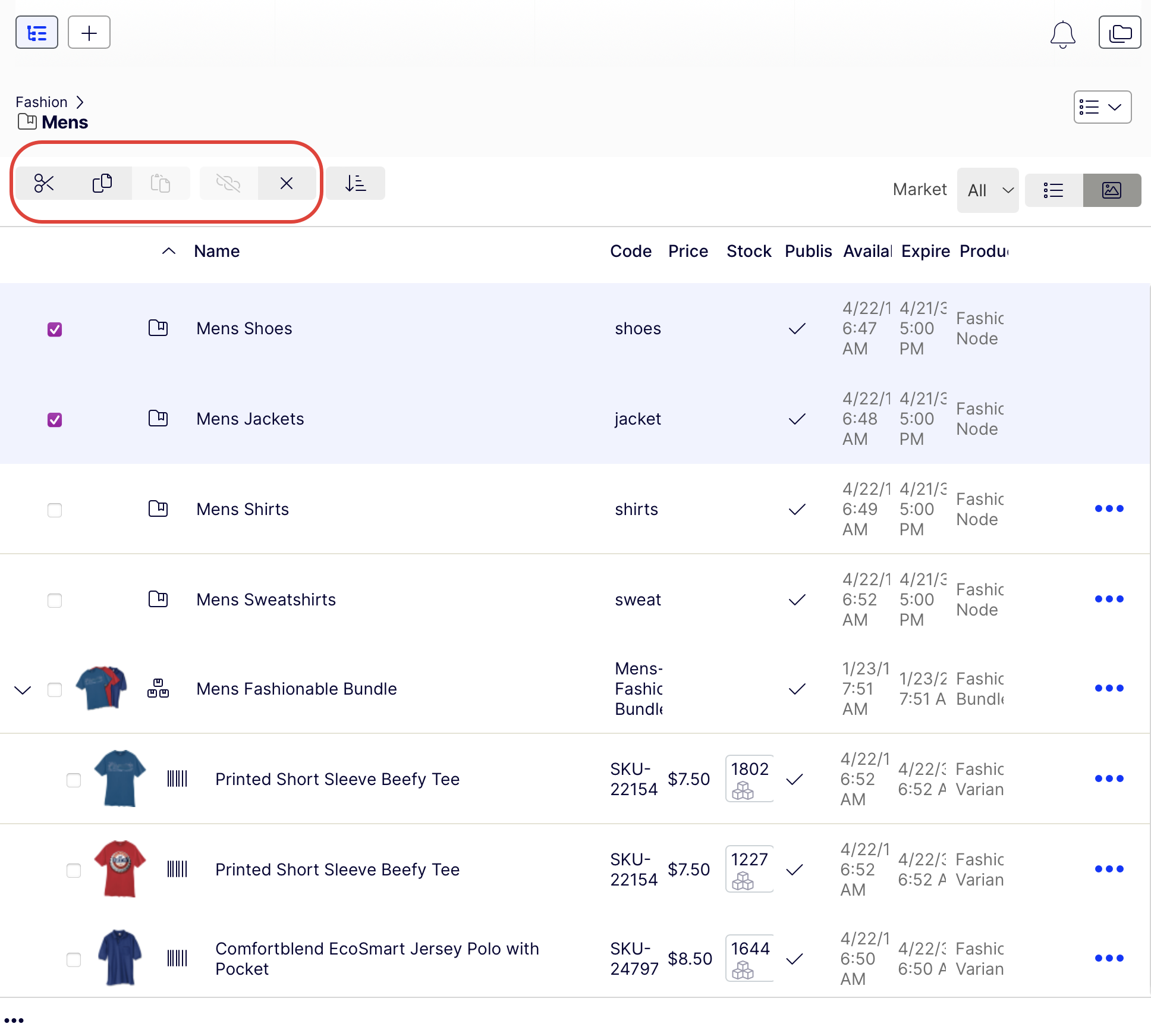Open the list options dropdown near breadcrumb
Image resolution: width=1151 pixels, height=1036 pixels.
1102,107
